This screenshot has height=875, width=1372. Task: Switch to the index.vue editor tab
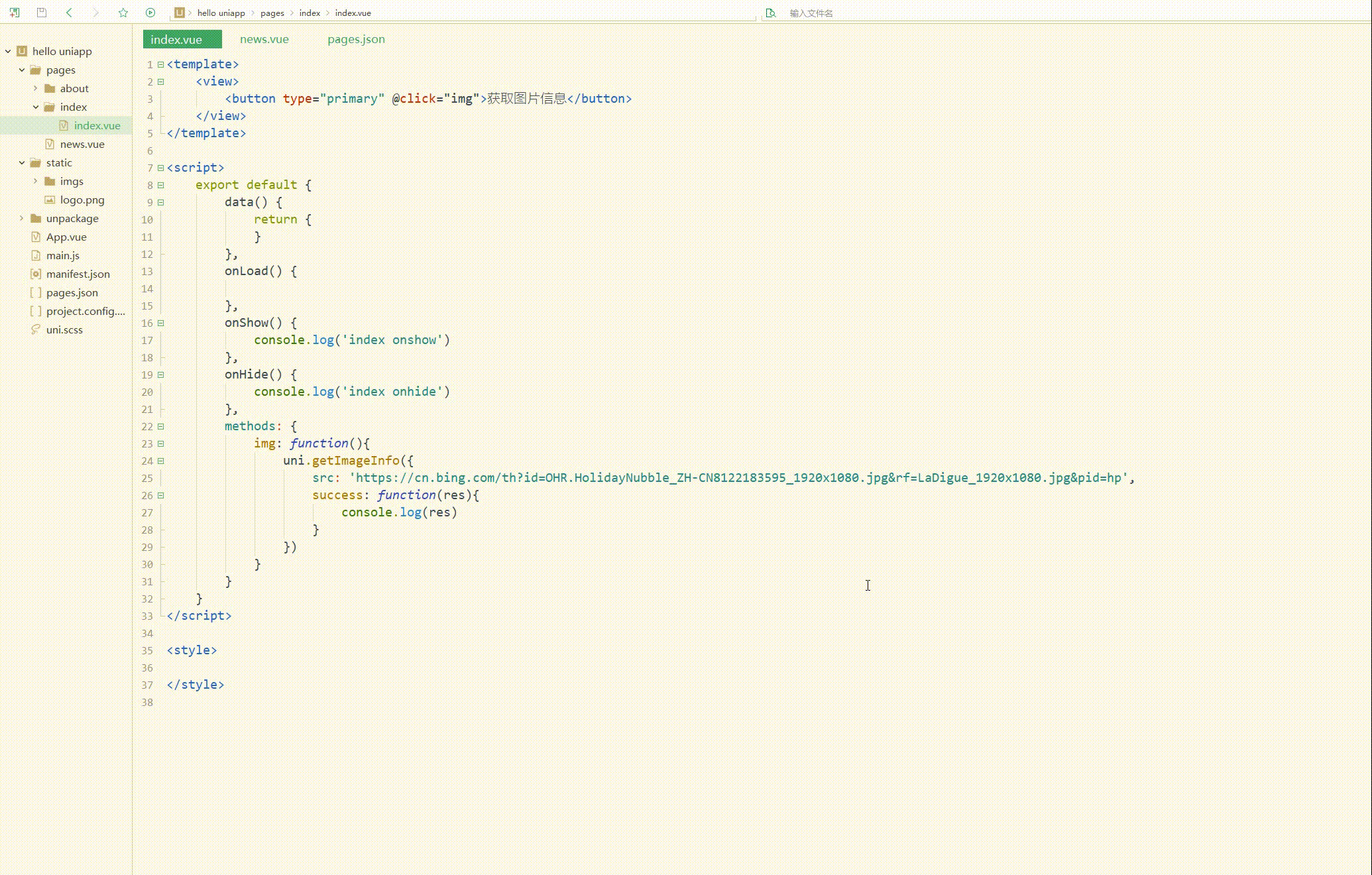[x=182, y=39]
